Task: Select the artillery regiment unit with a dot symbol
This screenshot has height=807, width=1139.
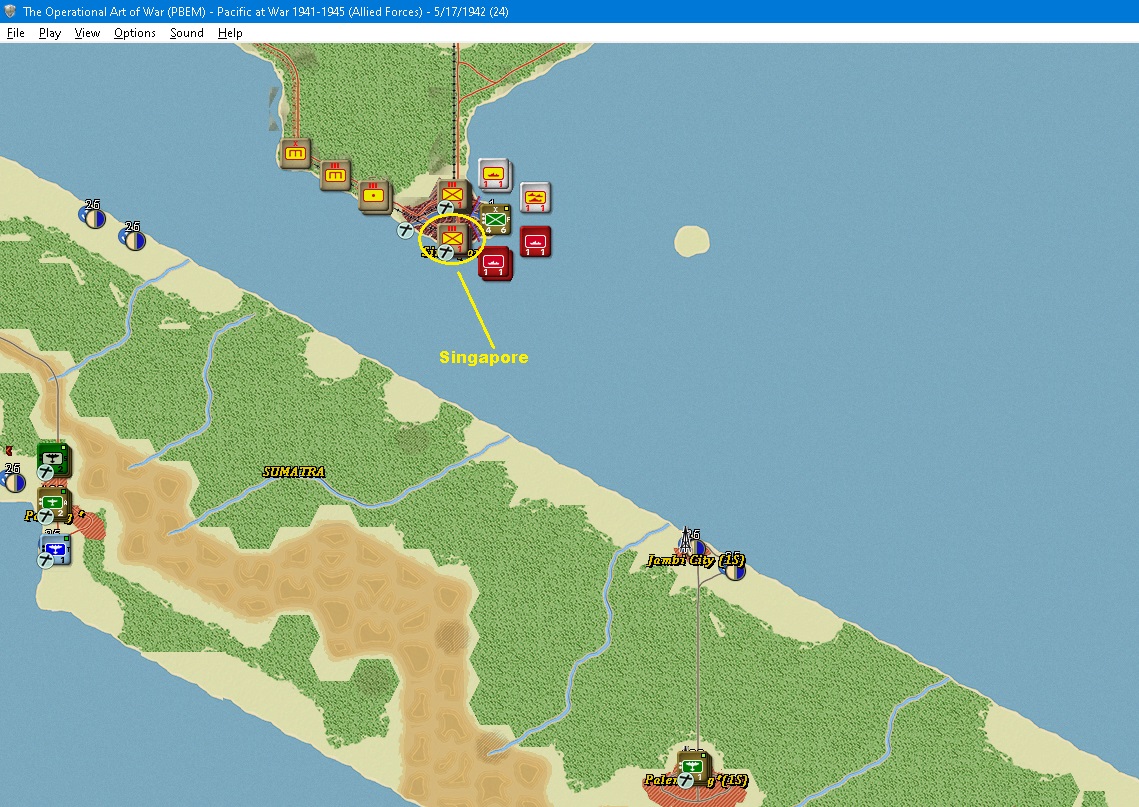Action: [375, 196]
